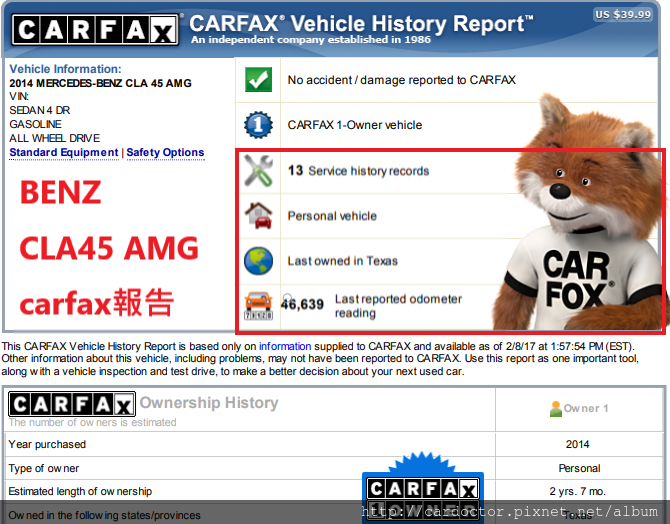Click the CARFAX 1 Owner blue badge
Screen dimensions: 670x524
pyautogui.click(x=423, y=487)
